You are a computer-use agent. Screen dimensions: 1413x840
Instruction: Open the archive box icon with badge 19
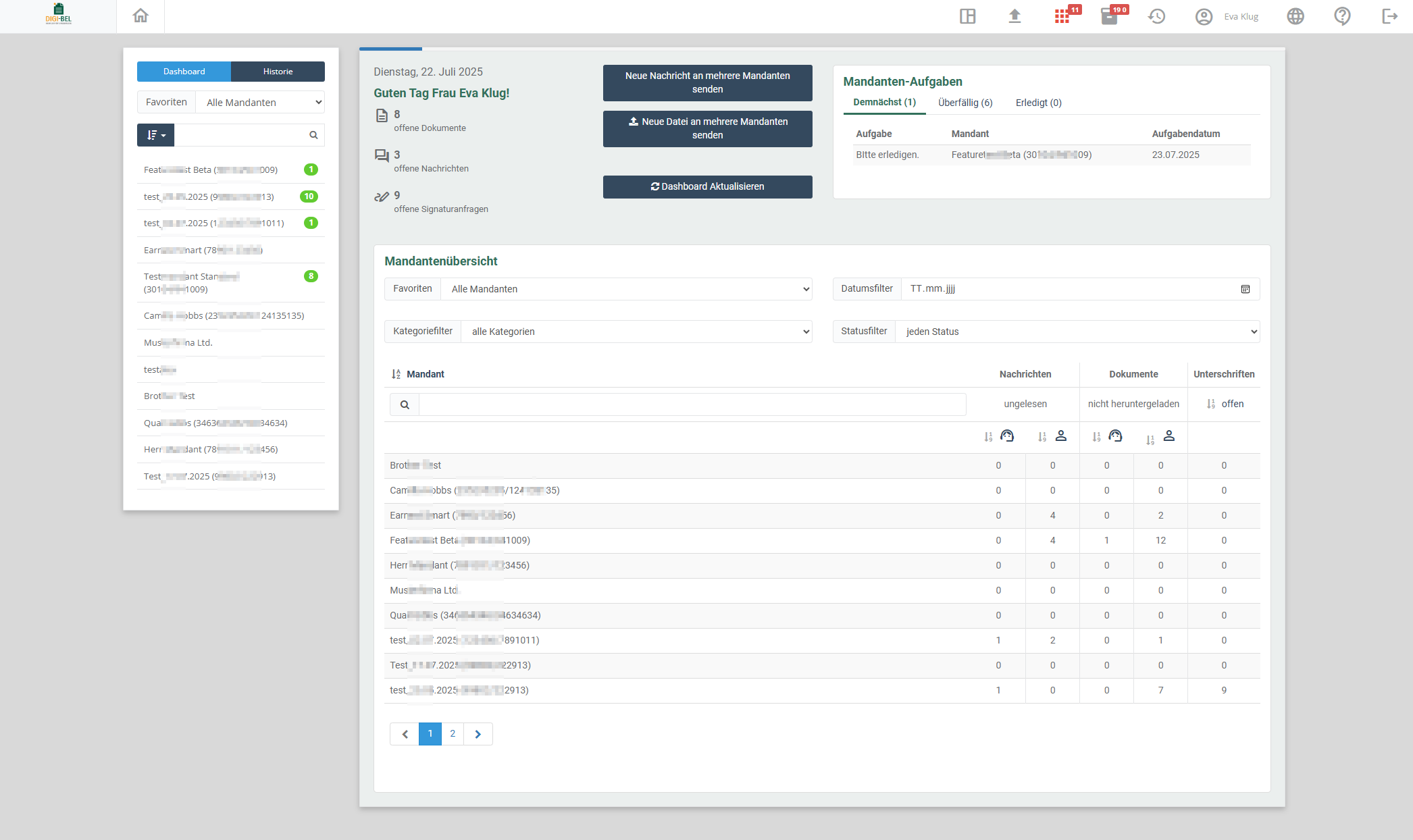(1110, 16)
